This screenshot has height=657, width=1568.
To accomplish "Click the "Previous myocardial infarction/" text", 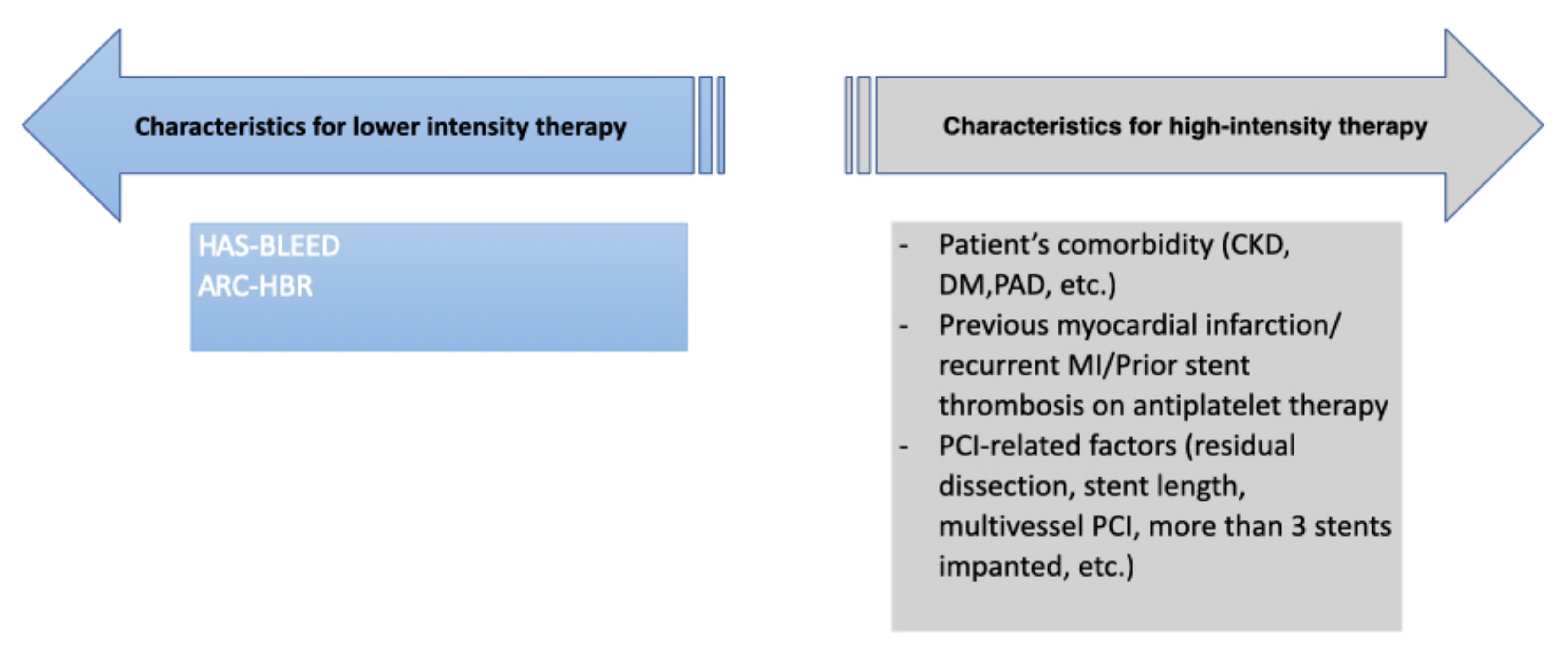I will [x=1139, y=326].
